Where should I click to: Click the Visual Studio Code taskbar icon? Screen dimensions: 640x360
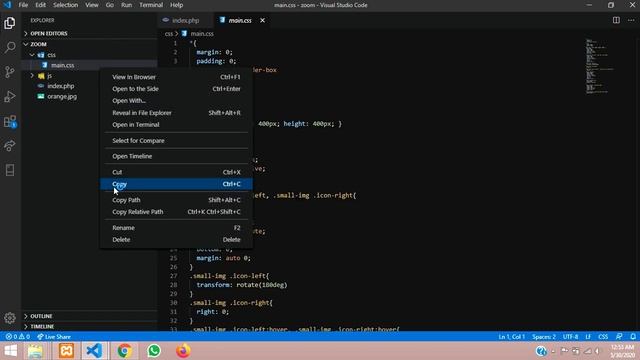click(94, 351)
